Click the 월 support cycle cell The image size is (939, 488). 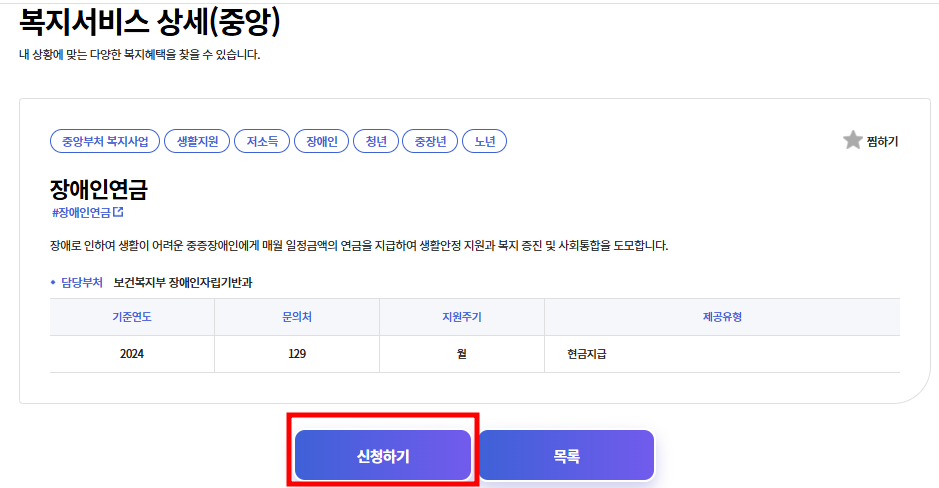462,354
